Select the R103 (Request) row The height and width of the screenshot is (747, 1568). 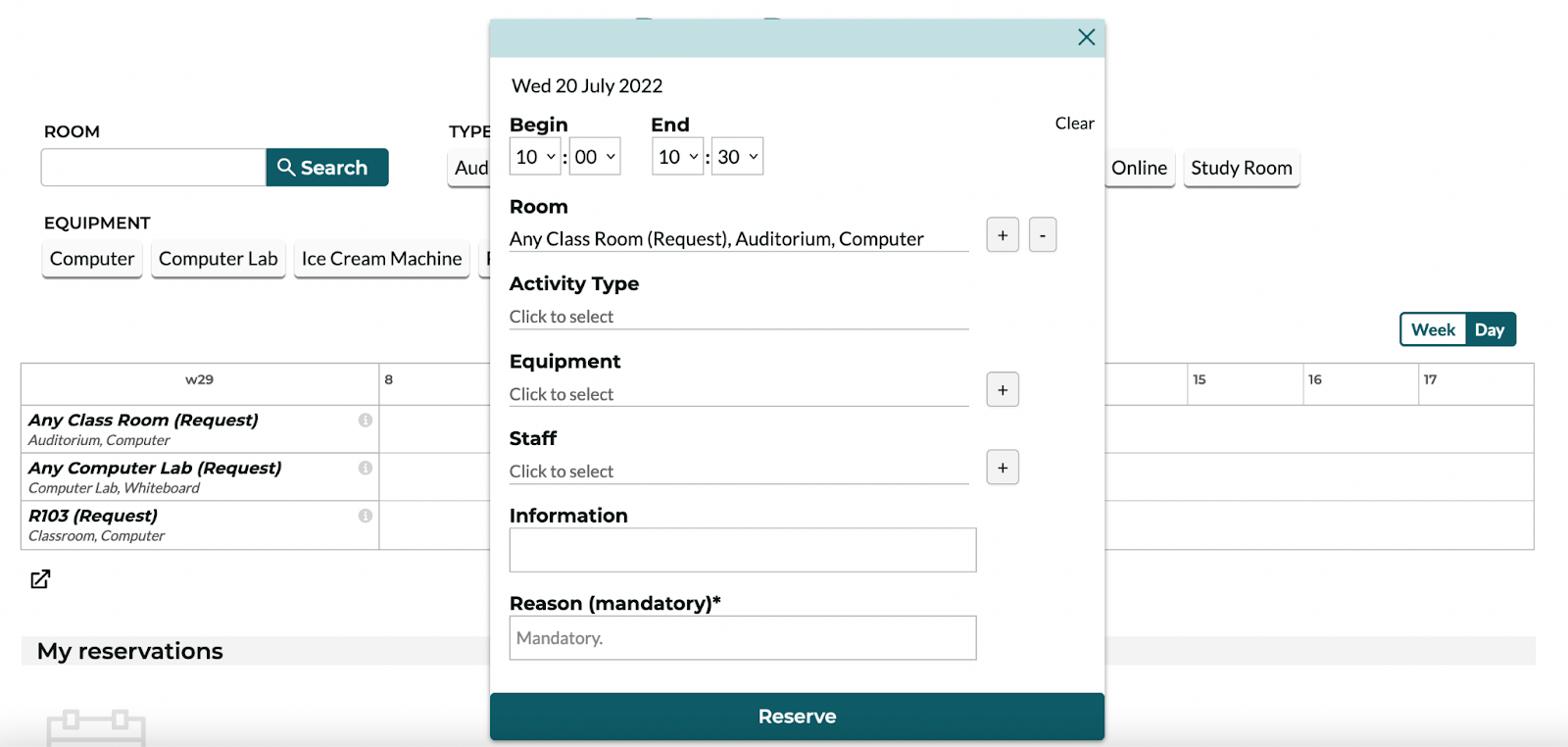pyautogui.click(x=200, y=525)
